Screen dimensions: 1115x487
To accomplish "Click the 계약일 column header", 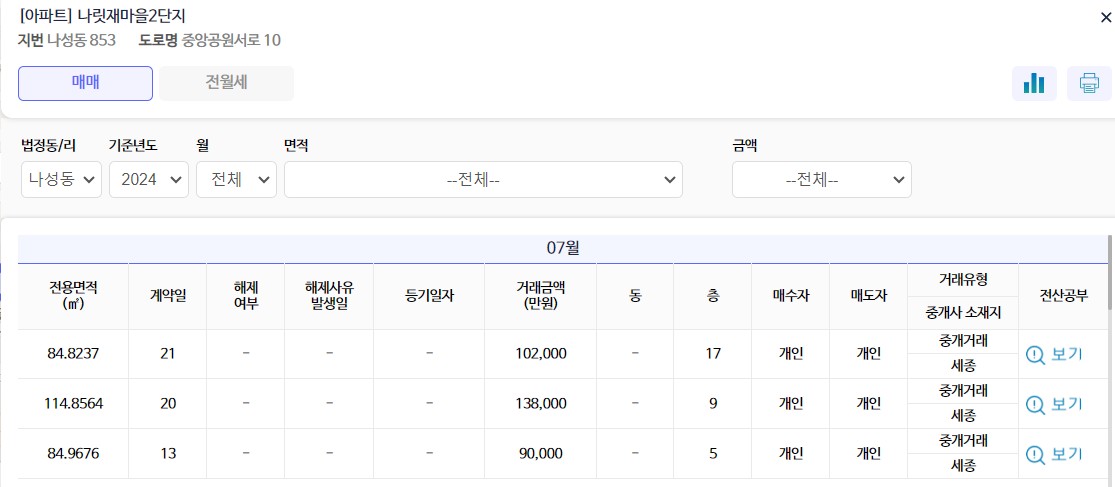I will (168, 296).
